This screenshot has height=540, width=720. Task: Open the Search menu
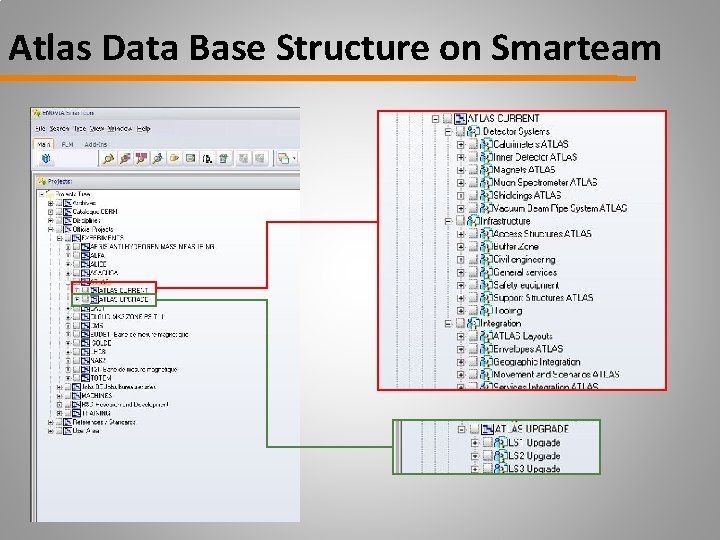[x=59, y=129]
